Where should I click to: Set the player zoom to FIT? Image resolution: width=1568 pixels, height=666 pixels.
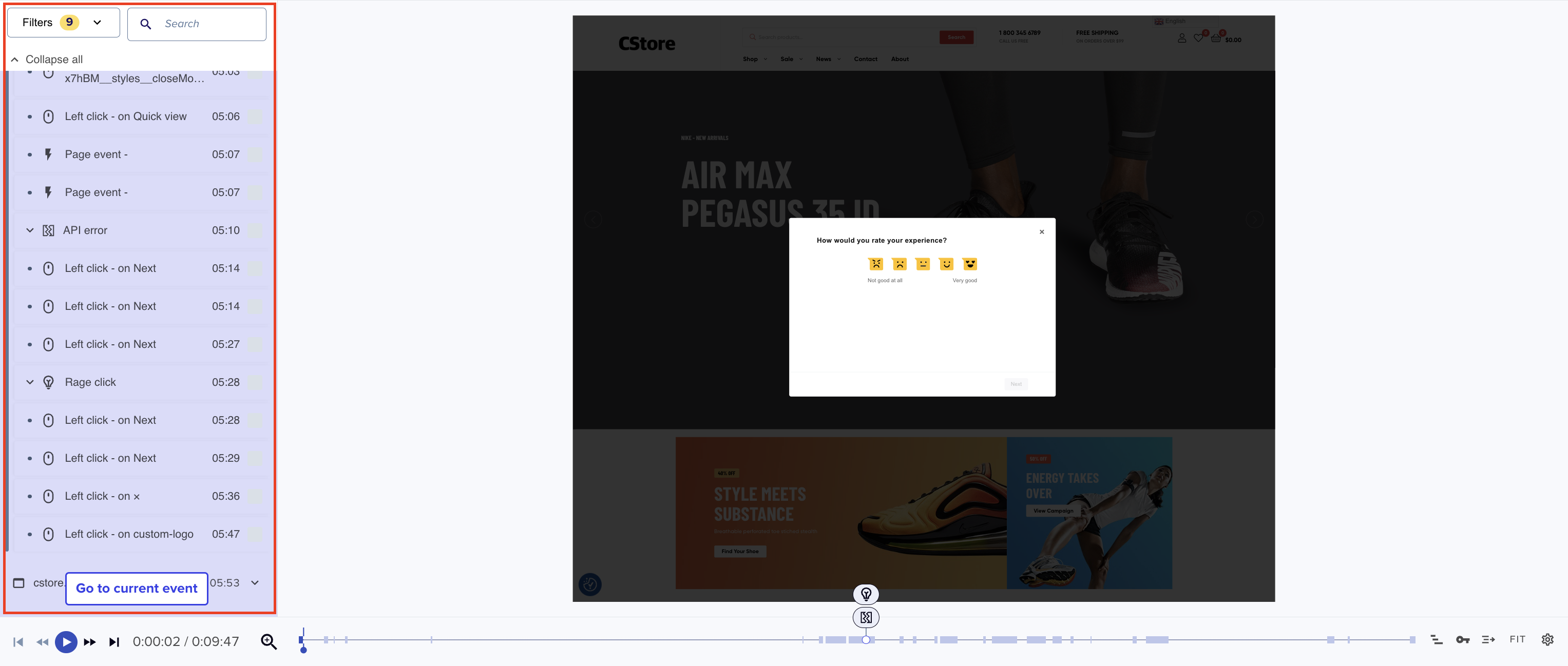click(x=1518, y=640)
